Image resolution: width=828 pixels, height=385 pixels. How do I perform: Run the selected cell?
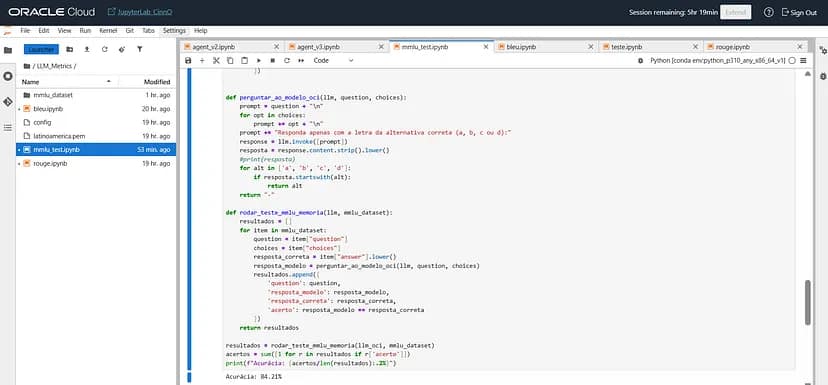[x=259, y=61]
